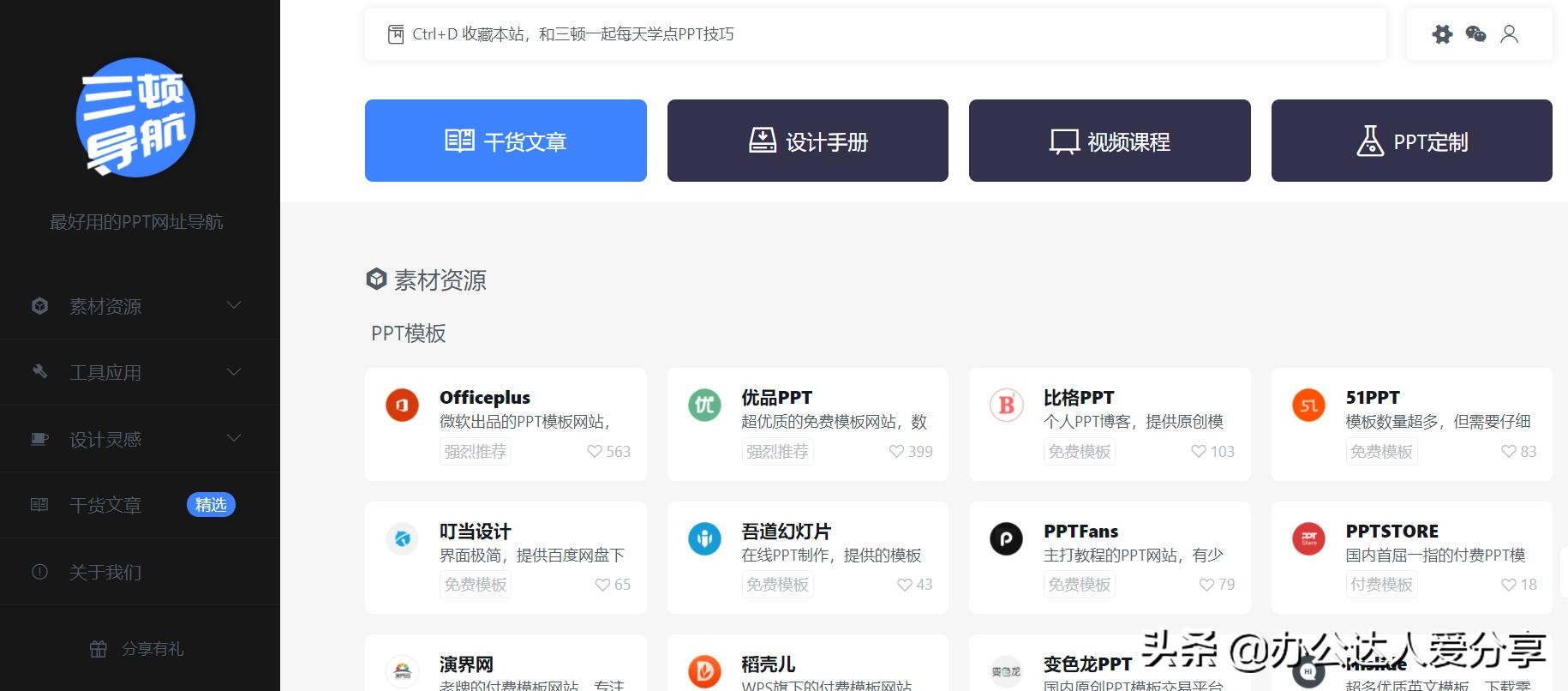Click the 比格PPT B logo
The height and width of the screenshot is (691, 1568).
[x=1007, y=405]
